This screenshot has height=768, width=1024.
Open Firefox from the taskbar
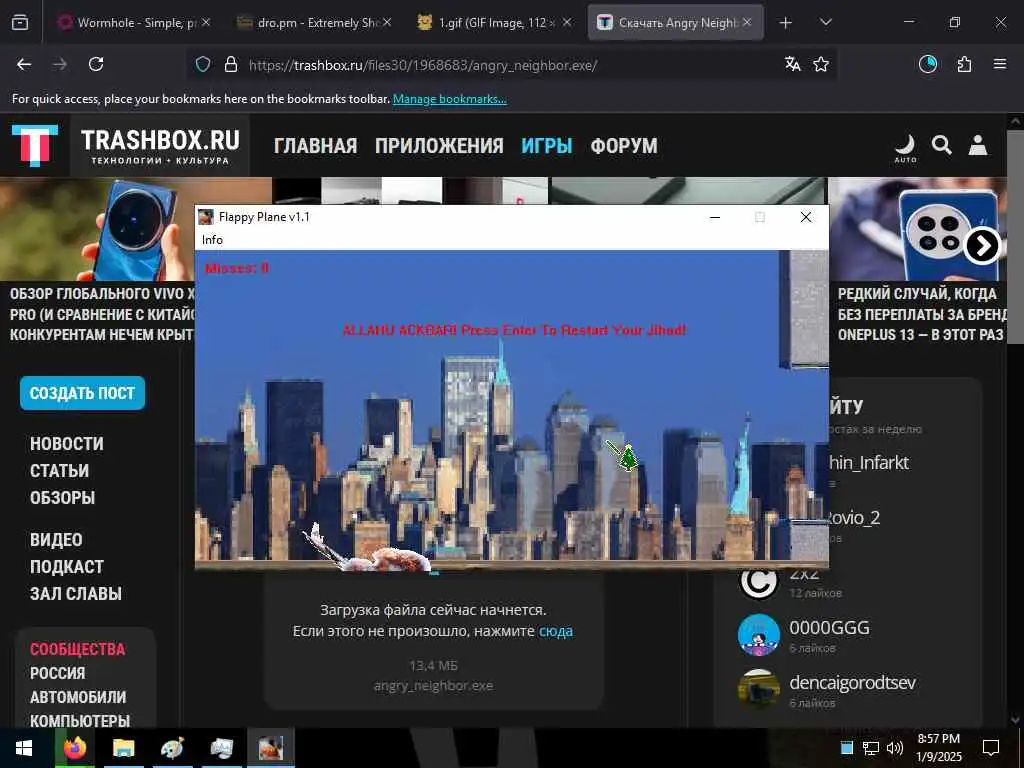(x=74, y=748)
